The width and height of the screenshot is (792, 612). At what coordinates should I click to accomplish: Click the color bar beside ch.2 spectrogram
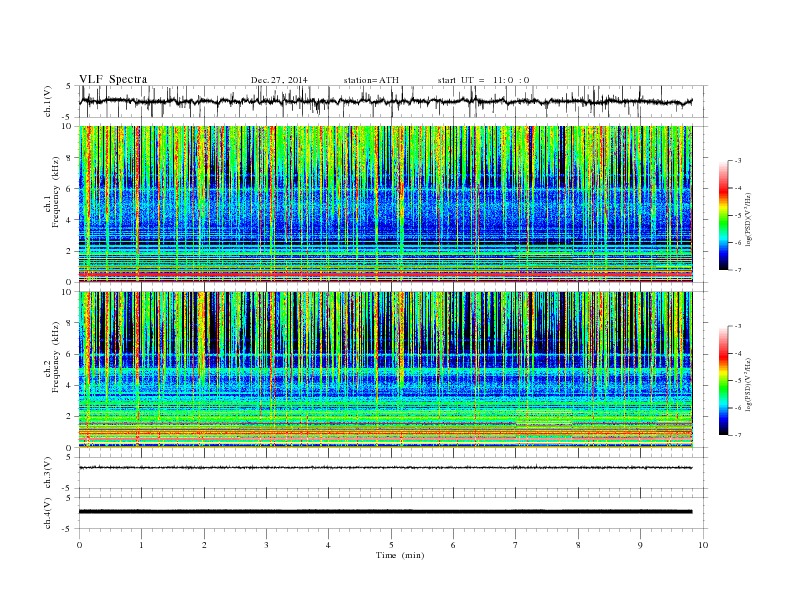tap(723, 381)
